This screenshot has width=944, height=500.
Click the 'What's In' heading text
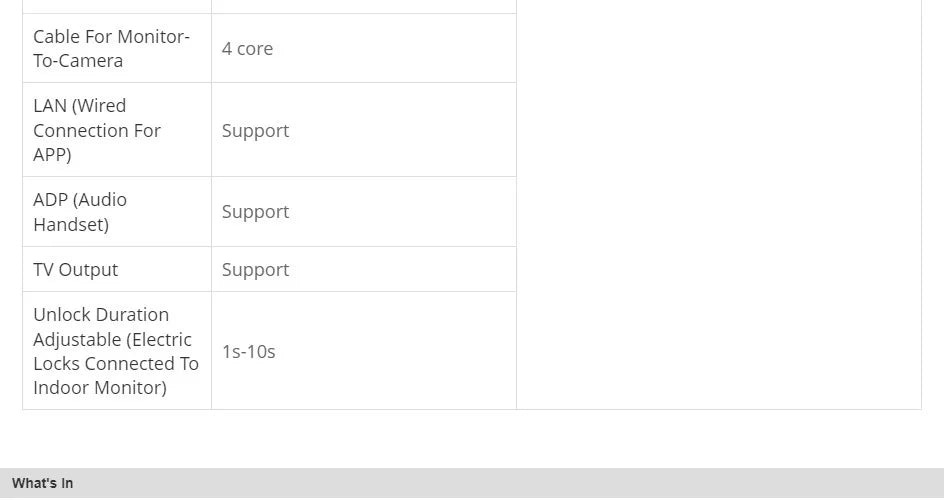tap(42, 483)
